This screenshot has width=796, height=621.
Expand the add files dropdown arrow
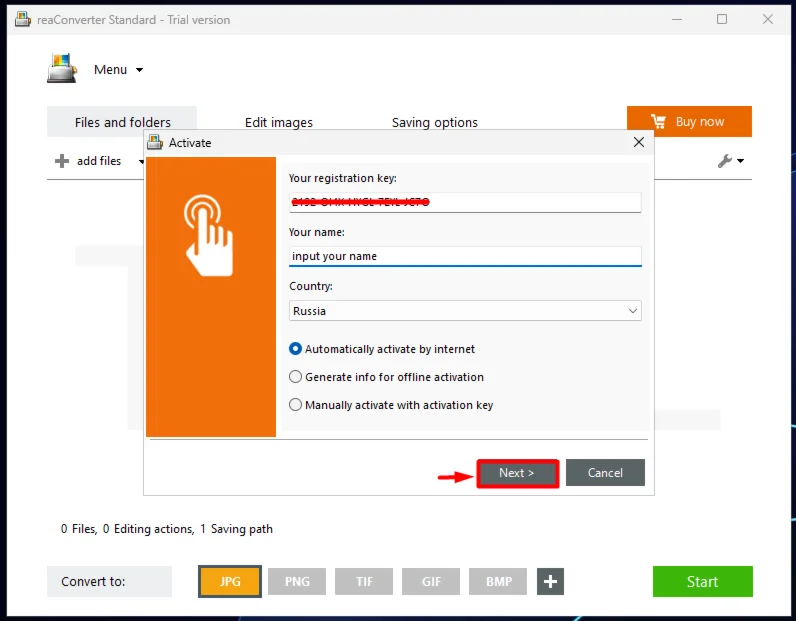click(x=141, y=162)
